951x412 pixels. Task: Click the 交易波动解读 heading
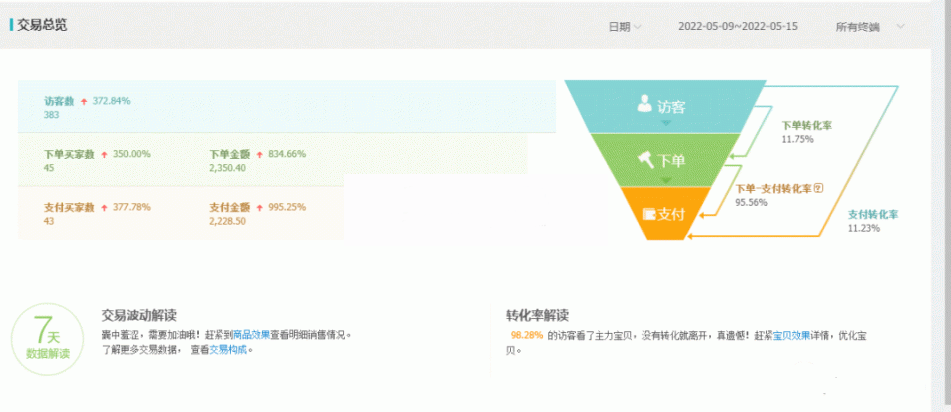point(139,316)
